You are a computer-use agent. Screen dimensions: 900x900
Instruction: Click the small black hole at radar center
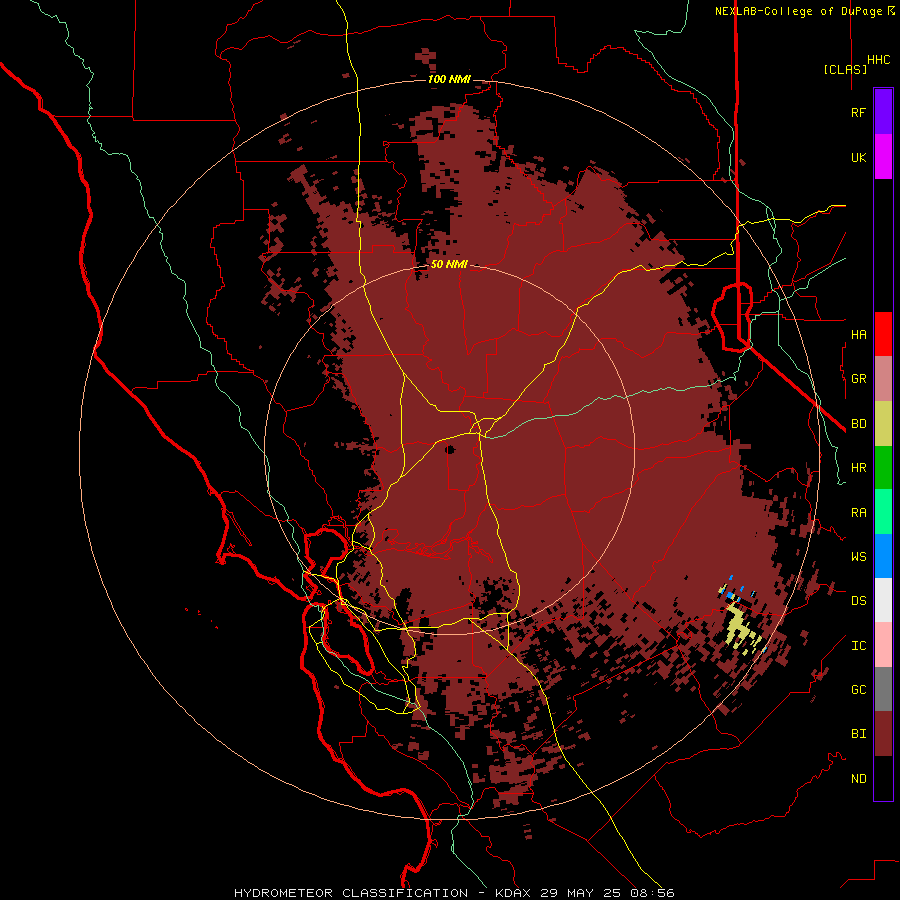coord(450,450)
